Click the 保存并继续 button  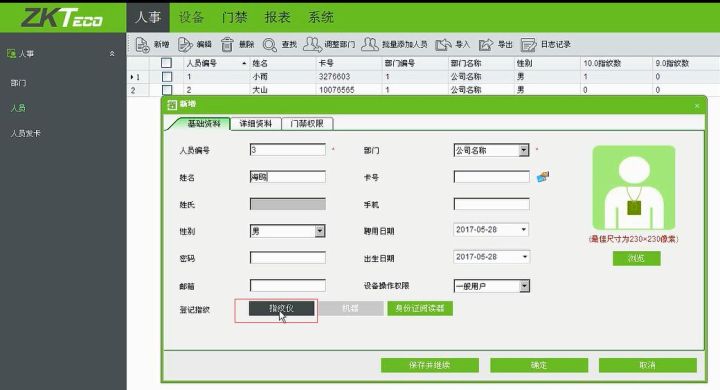click(429, 365)
